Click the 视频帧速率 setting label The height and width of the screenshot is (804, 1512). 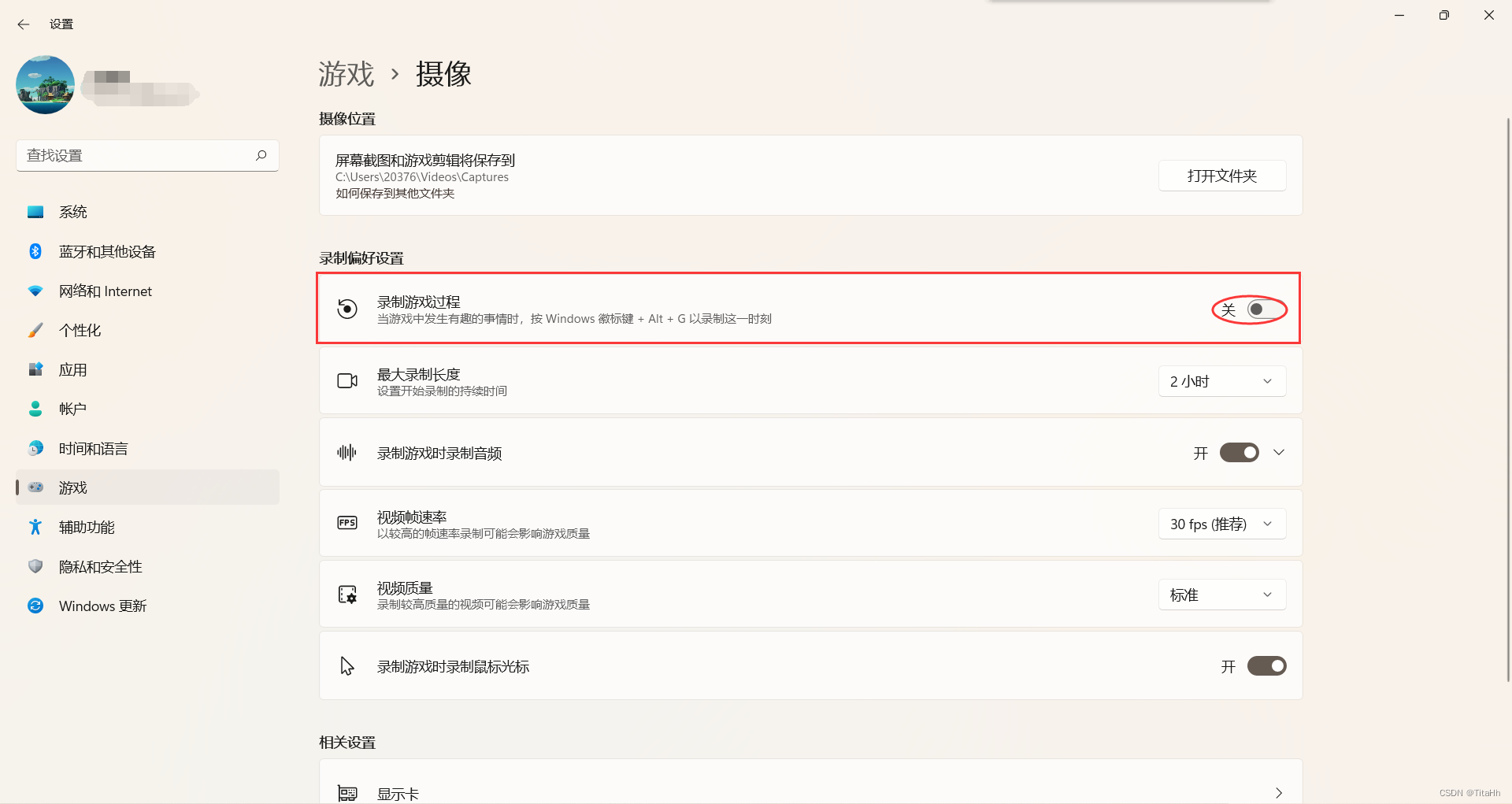412,517
